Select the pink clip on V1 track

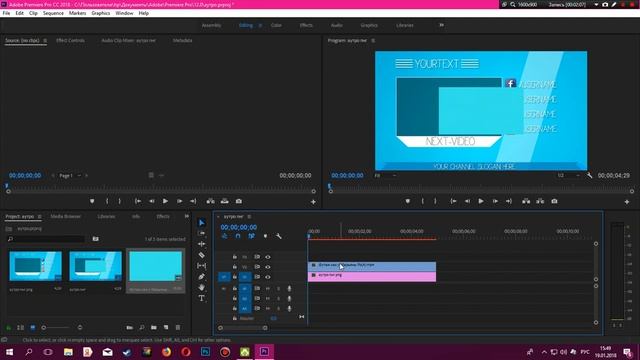tap(372, 276)
